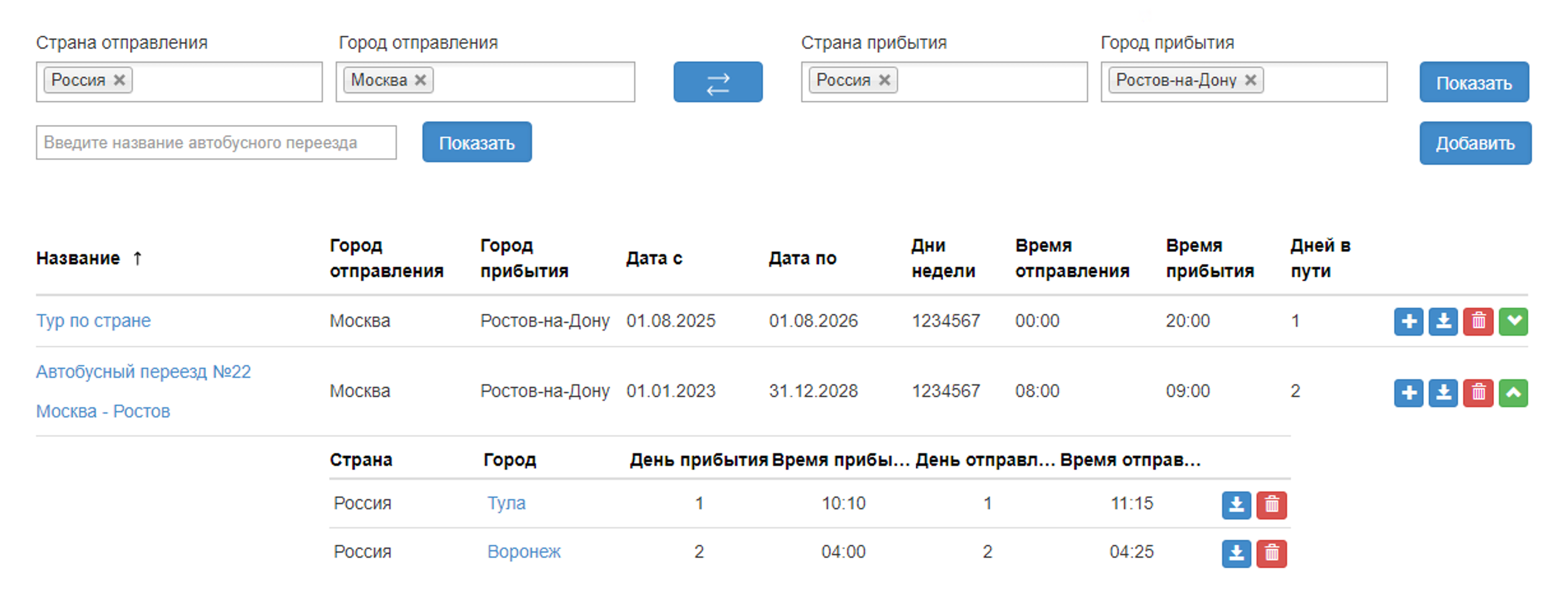Viewport: 1568px width, 607px height.
Task: Remove Россия tag from Страна отправления
Action: tap(119, 80)
